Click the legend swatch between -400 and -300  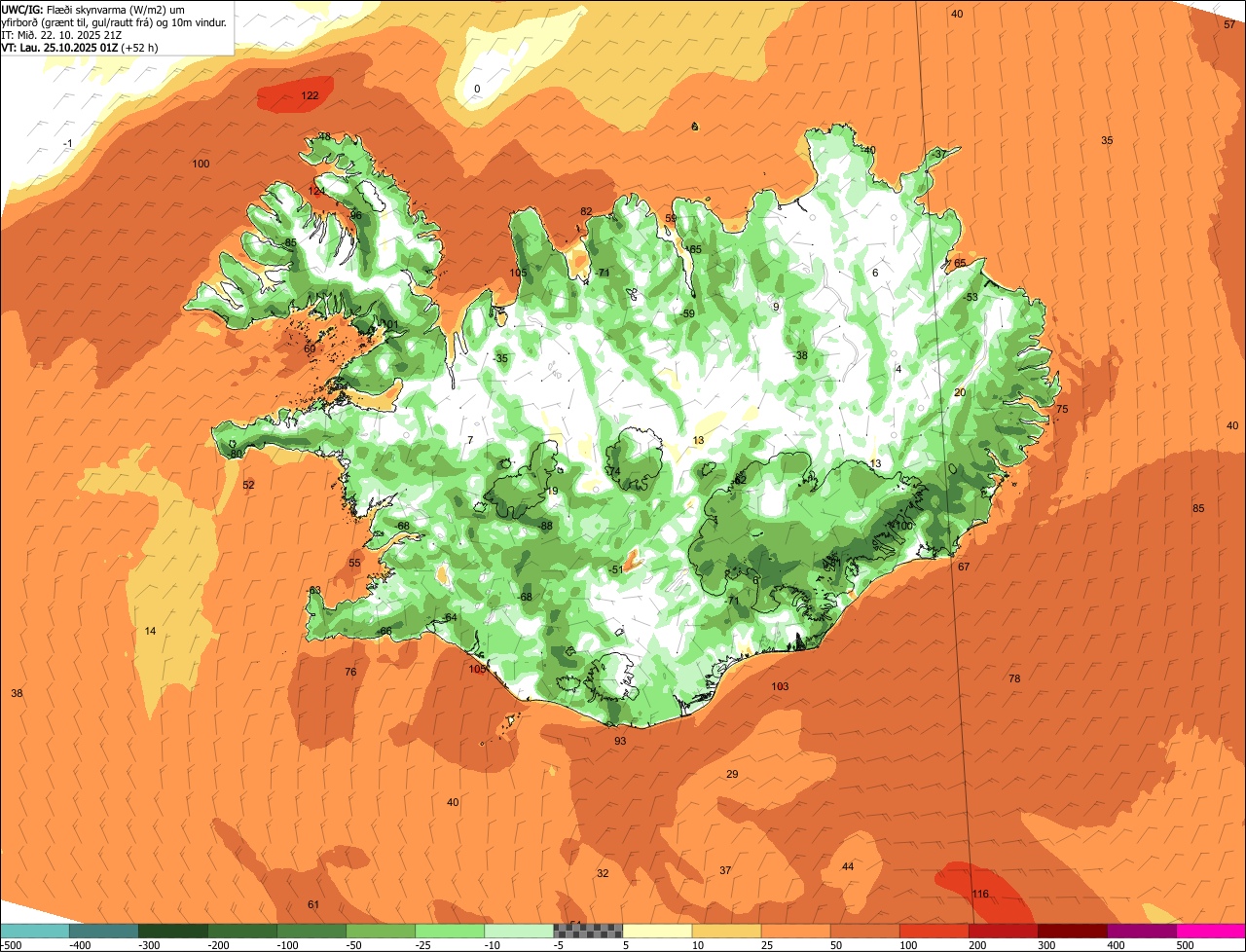[x=104, y=931]
